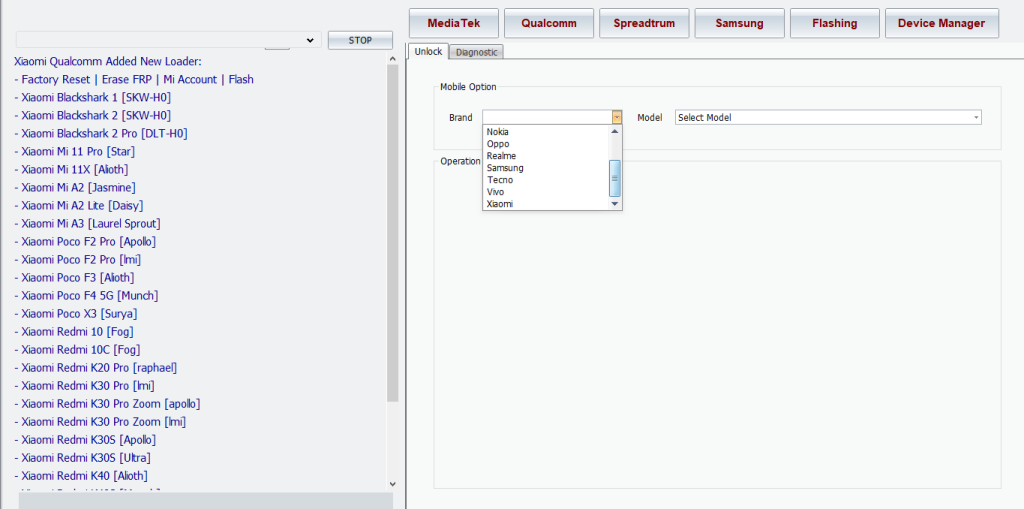Switch to the Diagnostic tab
Viewport: 1024px width, 509px height.
pyautogui.click(x=476, y=52)
